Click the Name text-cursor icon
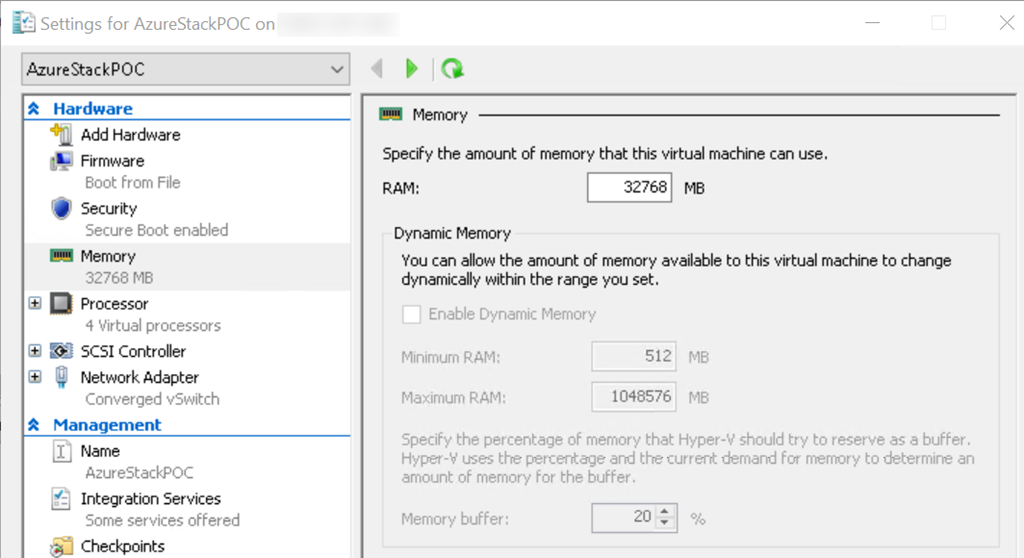1024x558 pixels. tap(61, 451)
